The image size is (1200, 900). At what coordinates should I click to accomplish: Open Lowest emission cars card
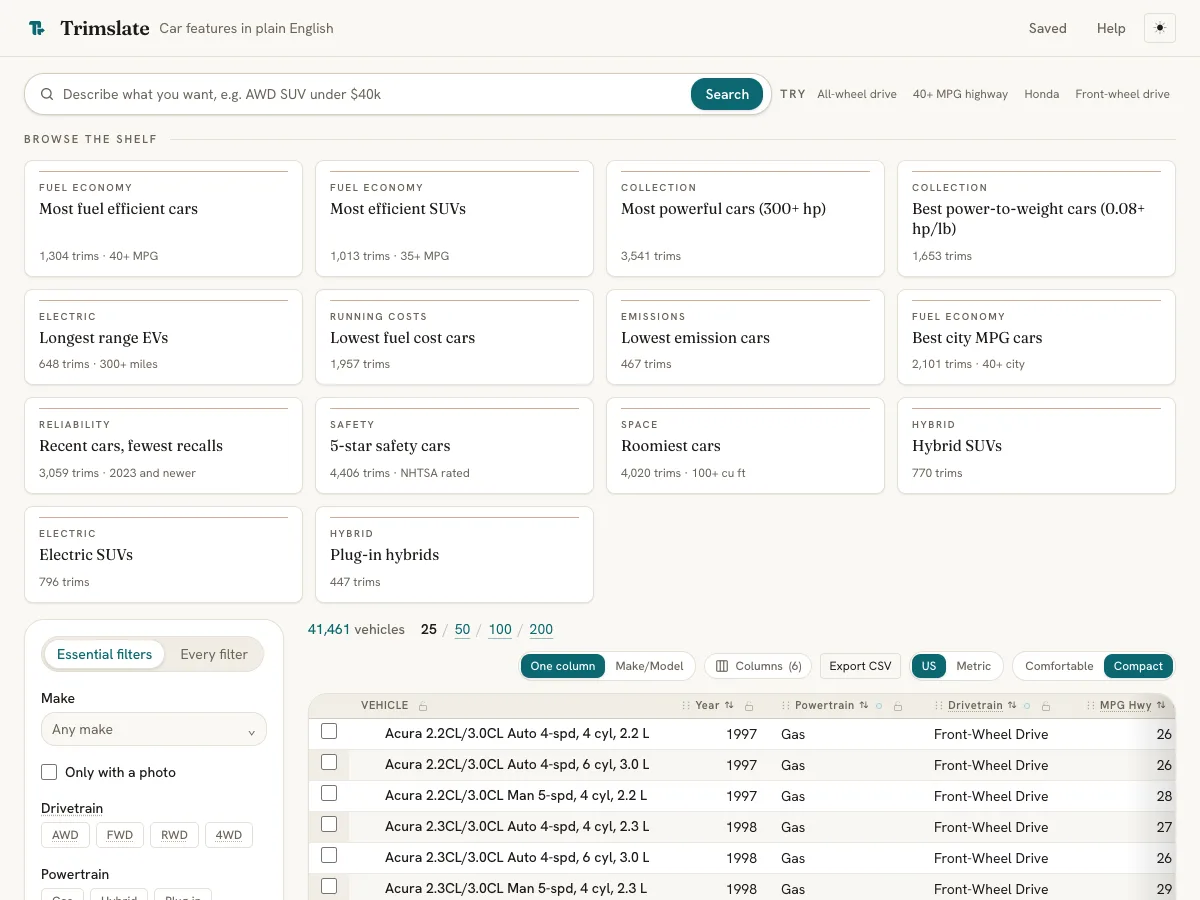tap(745, 337)
